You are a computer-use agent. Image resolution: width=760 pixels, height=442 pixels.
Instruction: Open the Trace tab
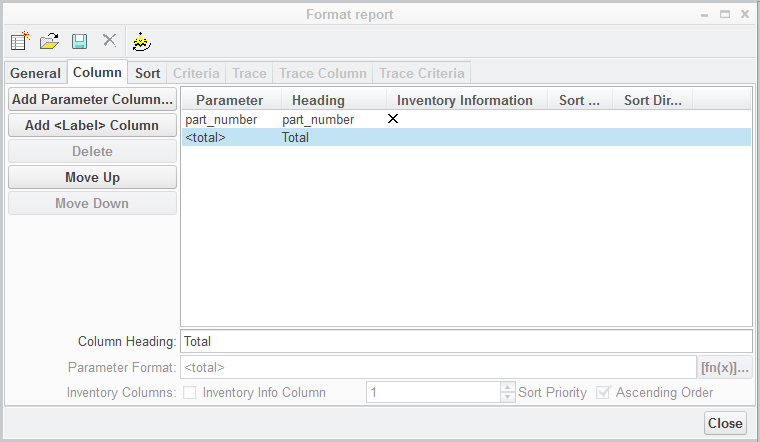249,73
